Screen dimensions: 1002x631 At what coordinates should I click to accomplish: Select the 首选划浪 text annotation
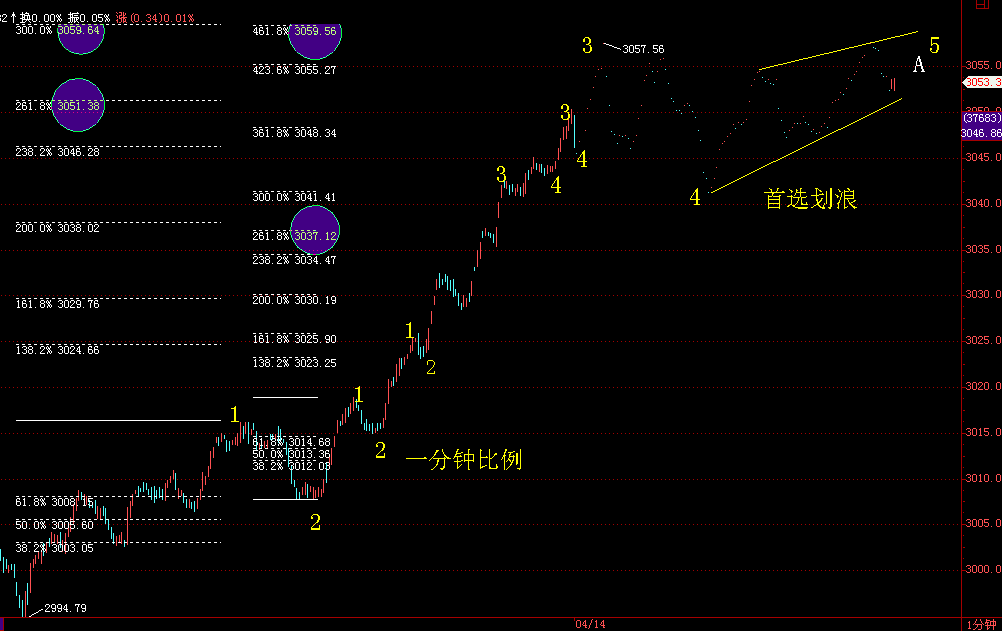coord(810,200)
